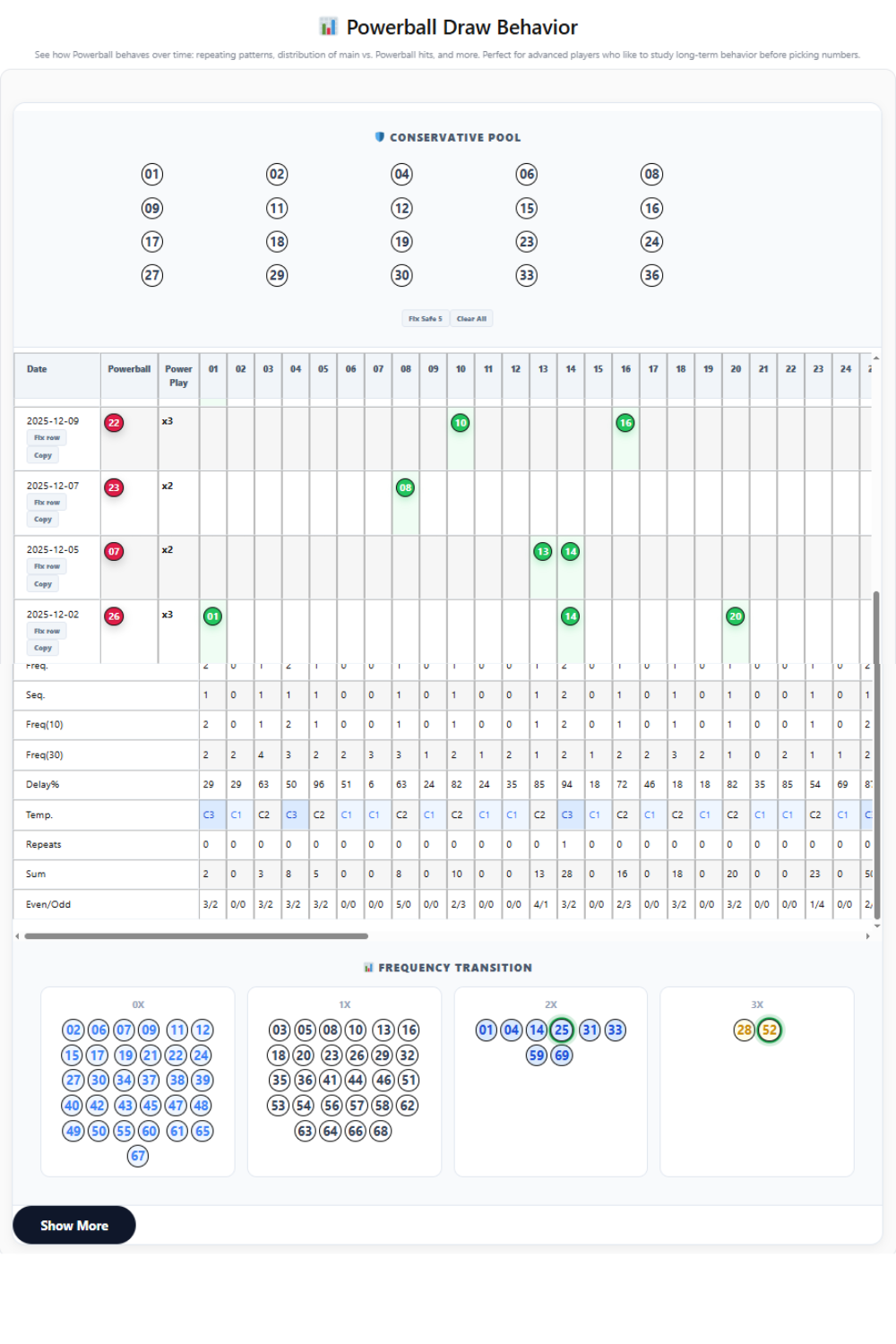Select ball 52 in the 3X group
896x1344 pixels.
(x=770, y=1030)
